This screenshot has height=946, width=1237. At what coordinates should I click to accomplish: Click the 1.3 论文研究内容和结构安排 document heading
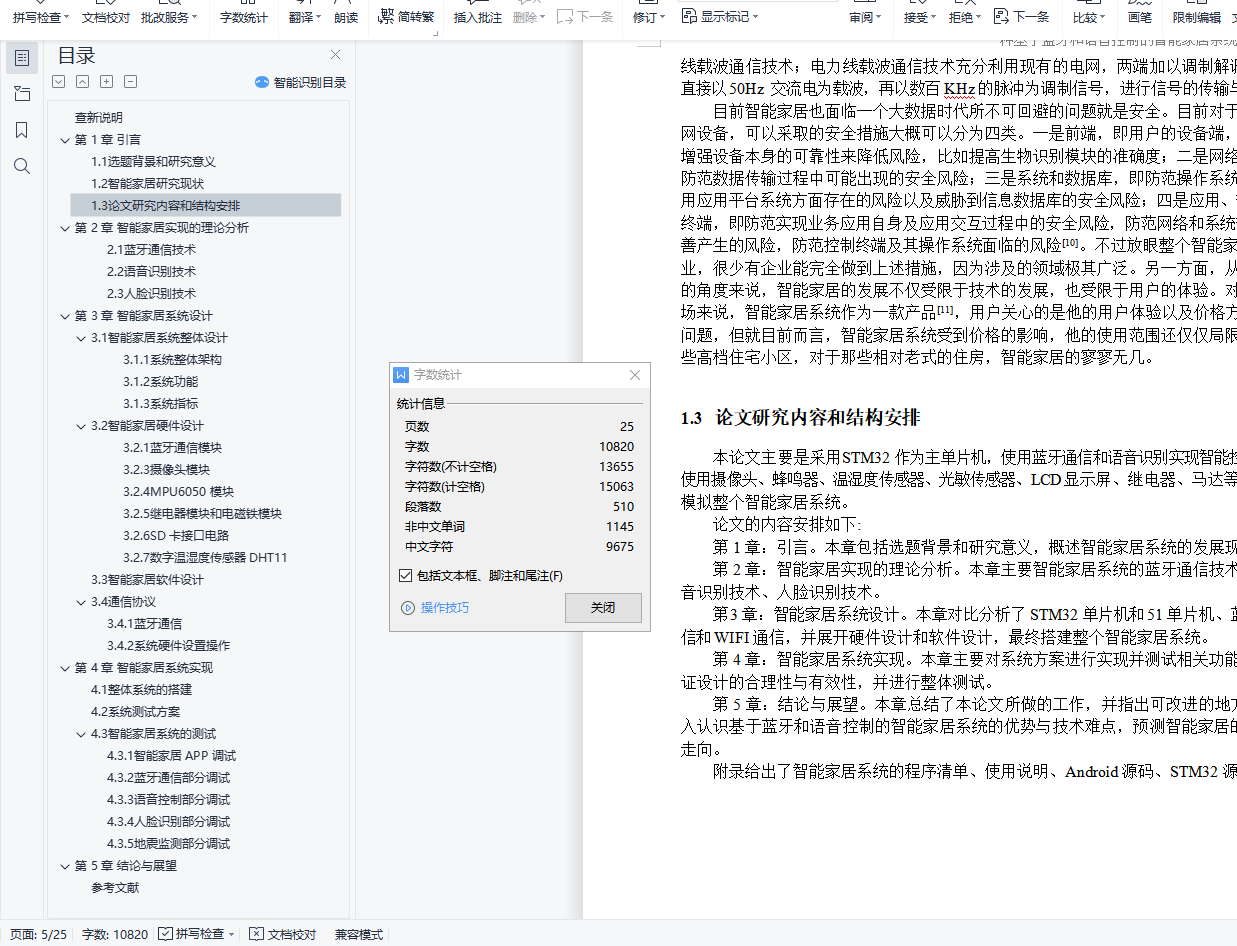[x=801, y=418]
